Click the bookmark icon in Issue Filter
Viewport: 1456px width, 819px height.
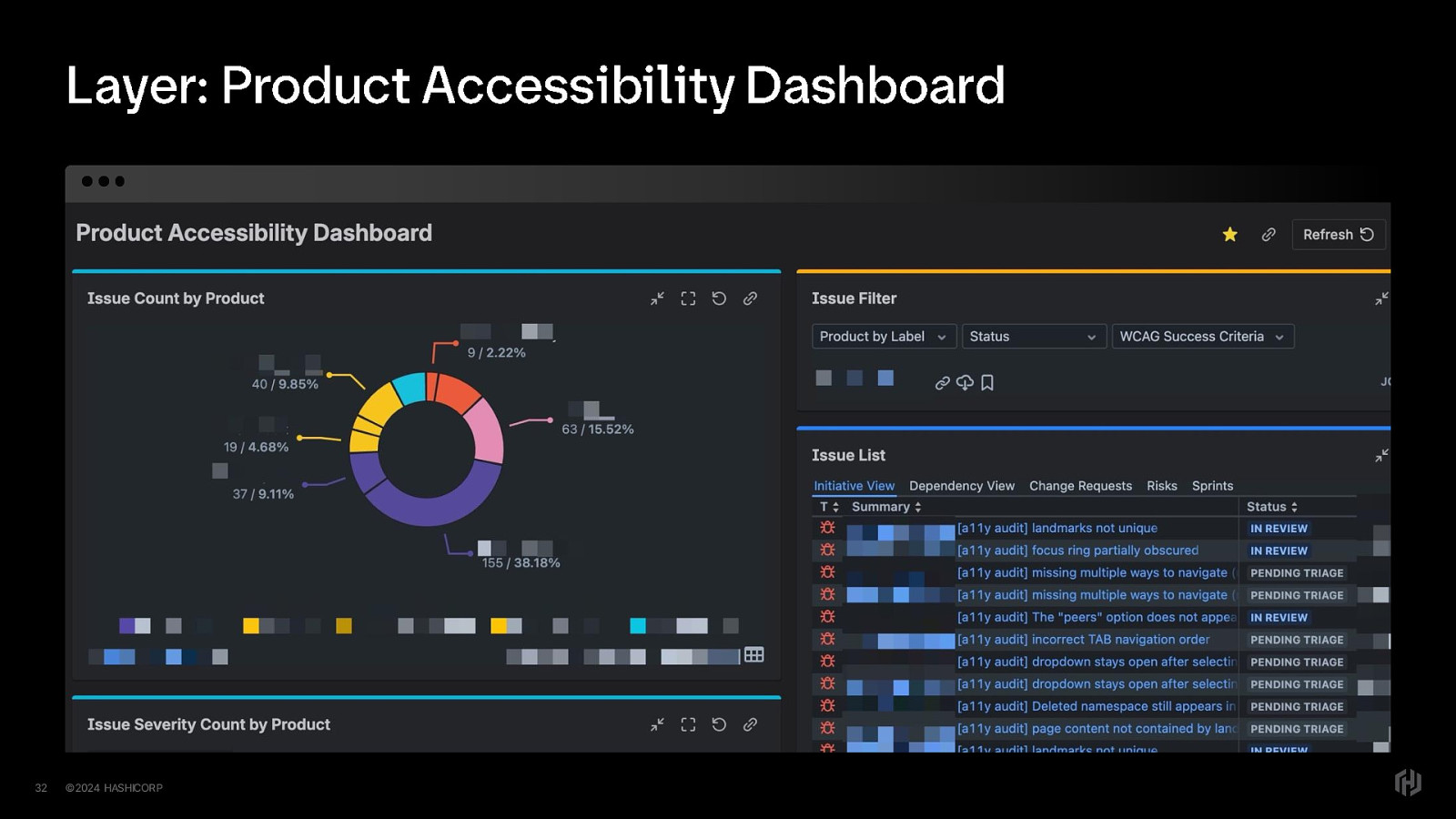[x=987, y=383]
